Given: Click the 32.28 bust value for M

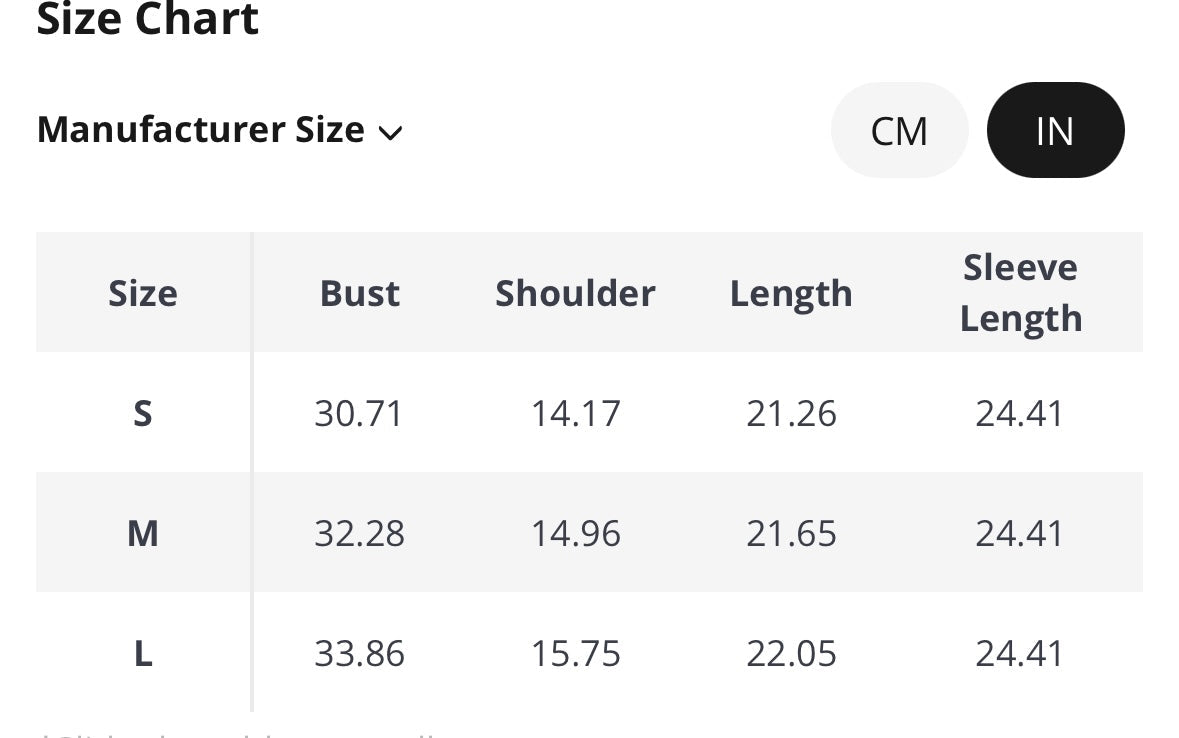Looking at the screenshot, I should (x=359, y=533).
